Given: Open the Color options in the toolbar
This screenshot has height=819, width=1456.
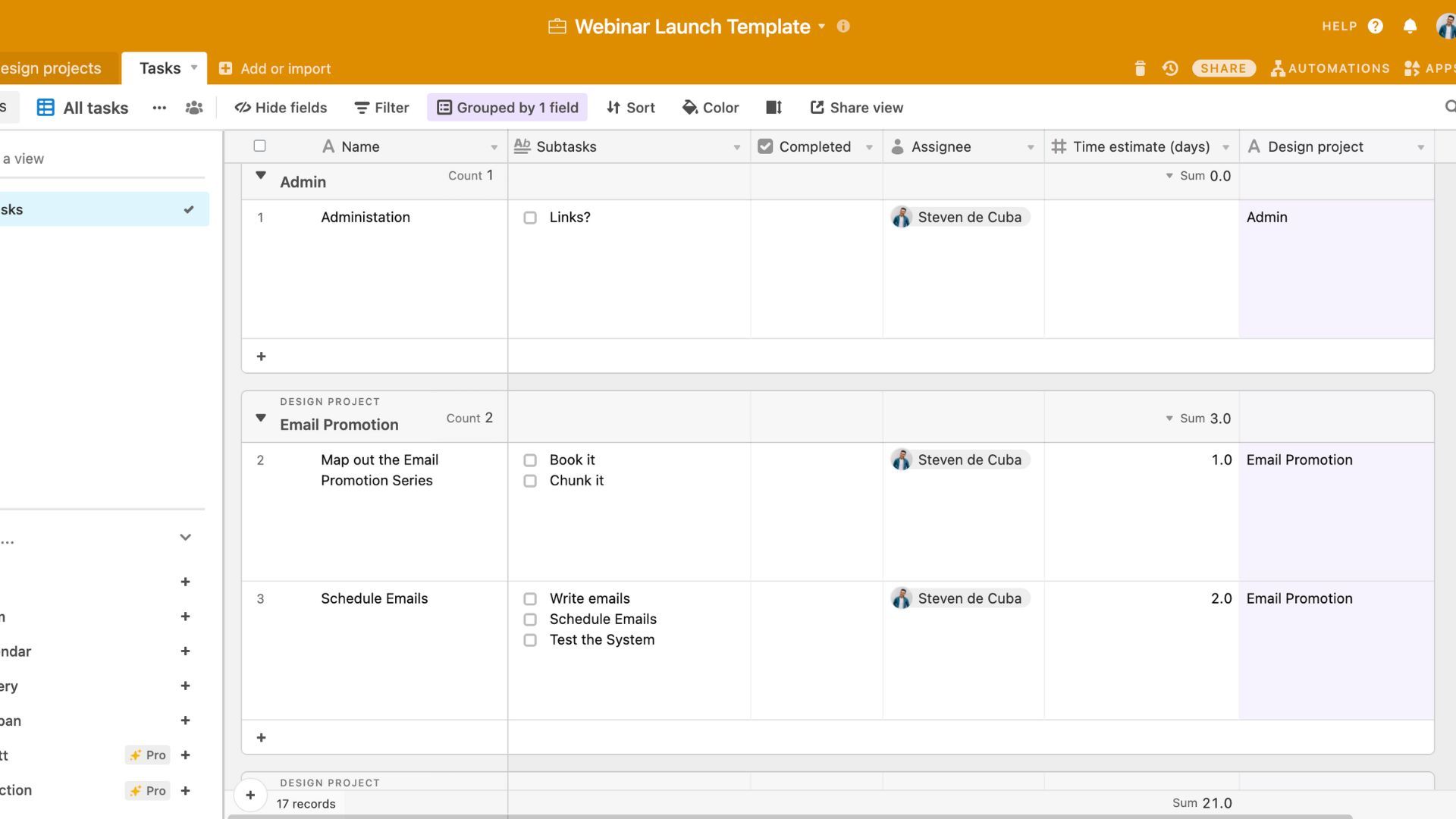Looking at the screenshot, I should pos(711,108).
